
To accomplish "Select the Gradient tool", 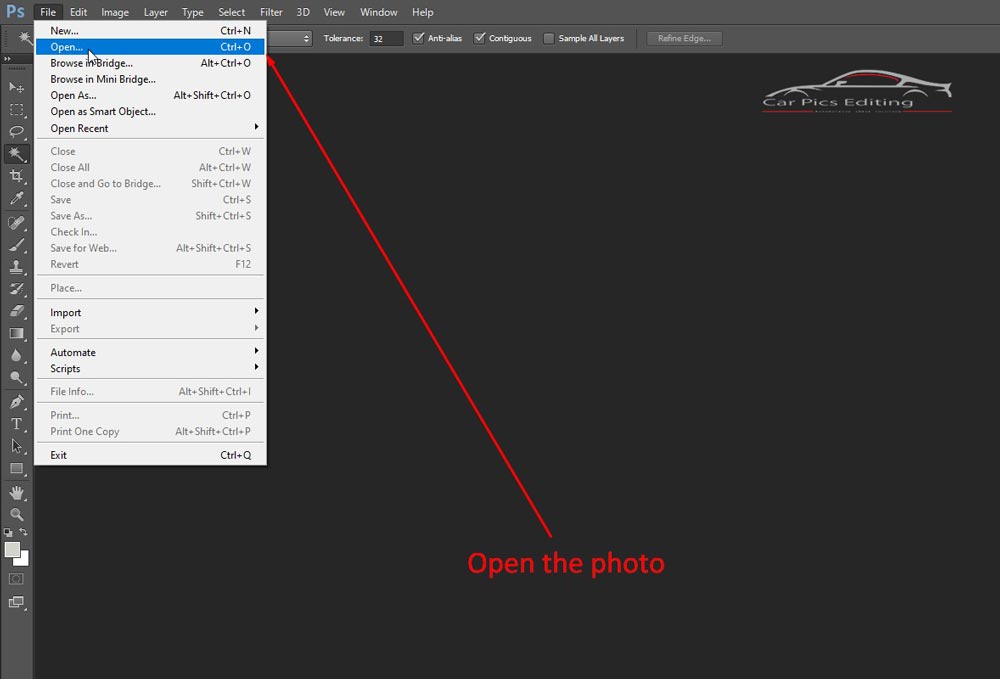I will coord(16,333).
